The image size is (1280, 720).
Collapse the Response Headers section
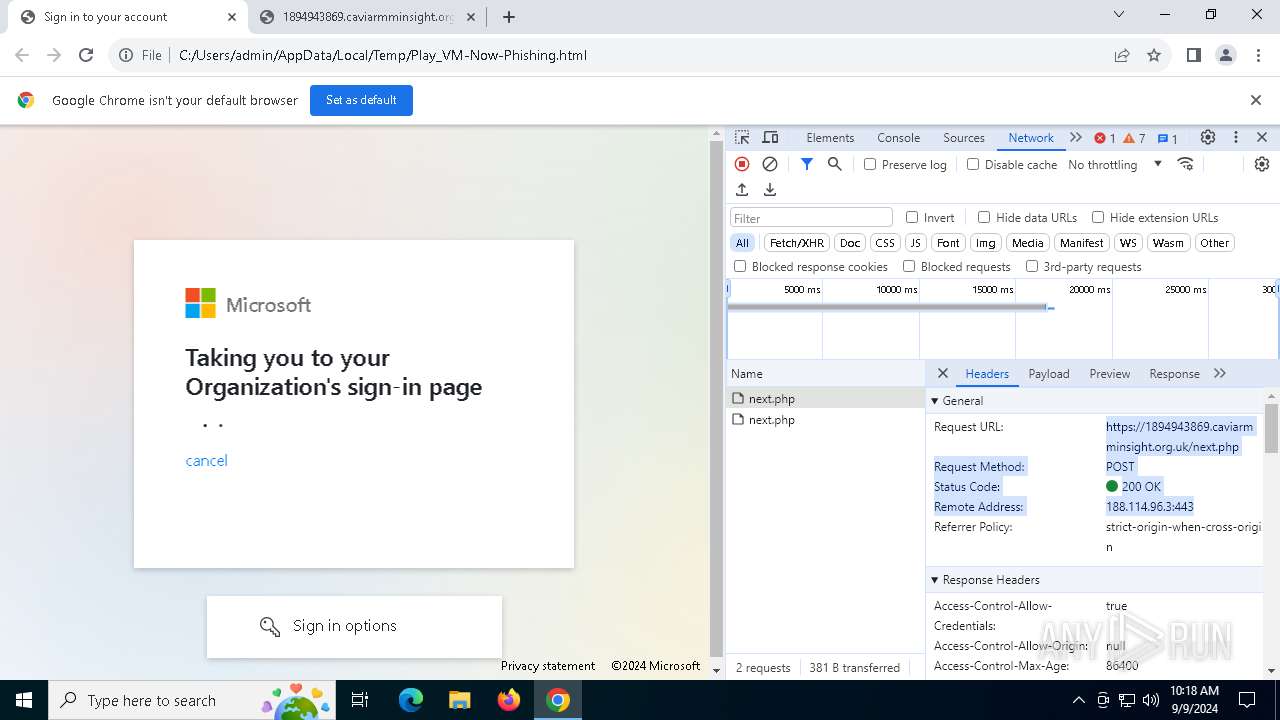(935, 580)
